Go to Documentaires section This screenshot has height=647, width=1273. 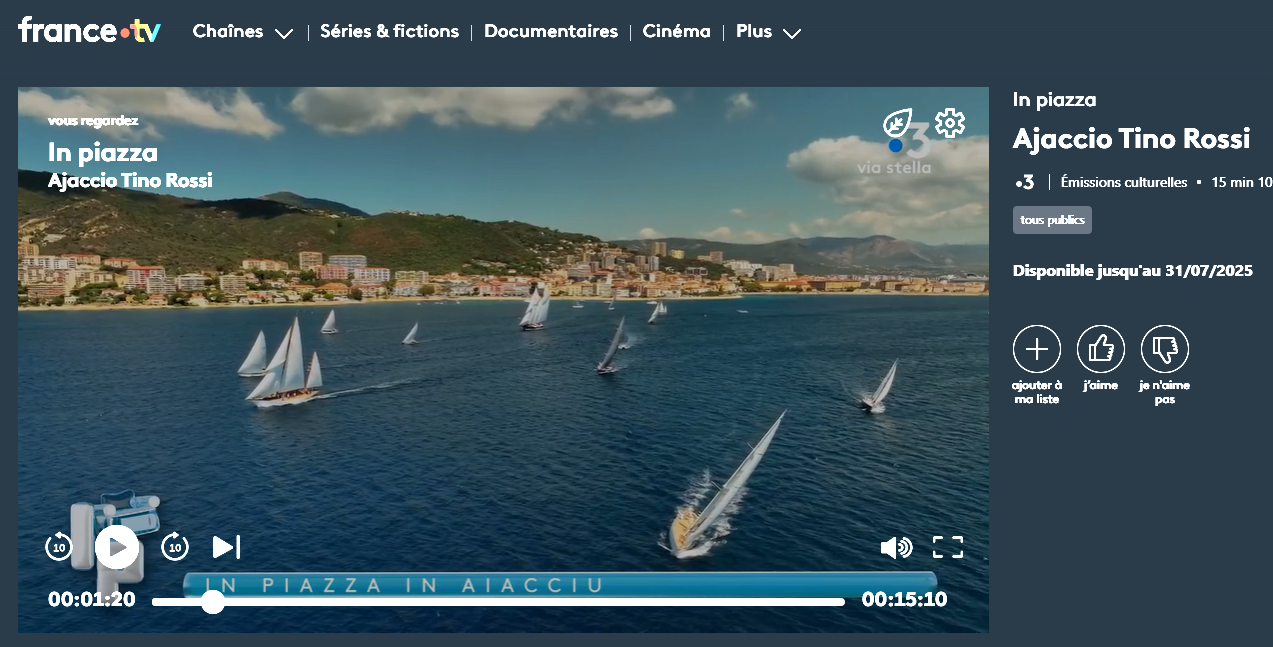(x=550, y=32)
